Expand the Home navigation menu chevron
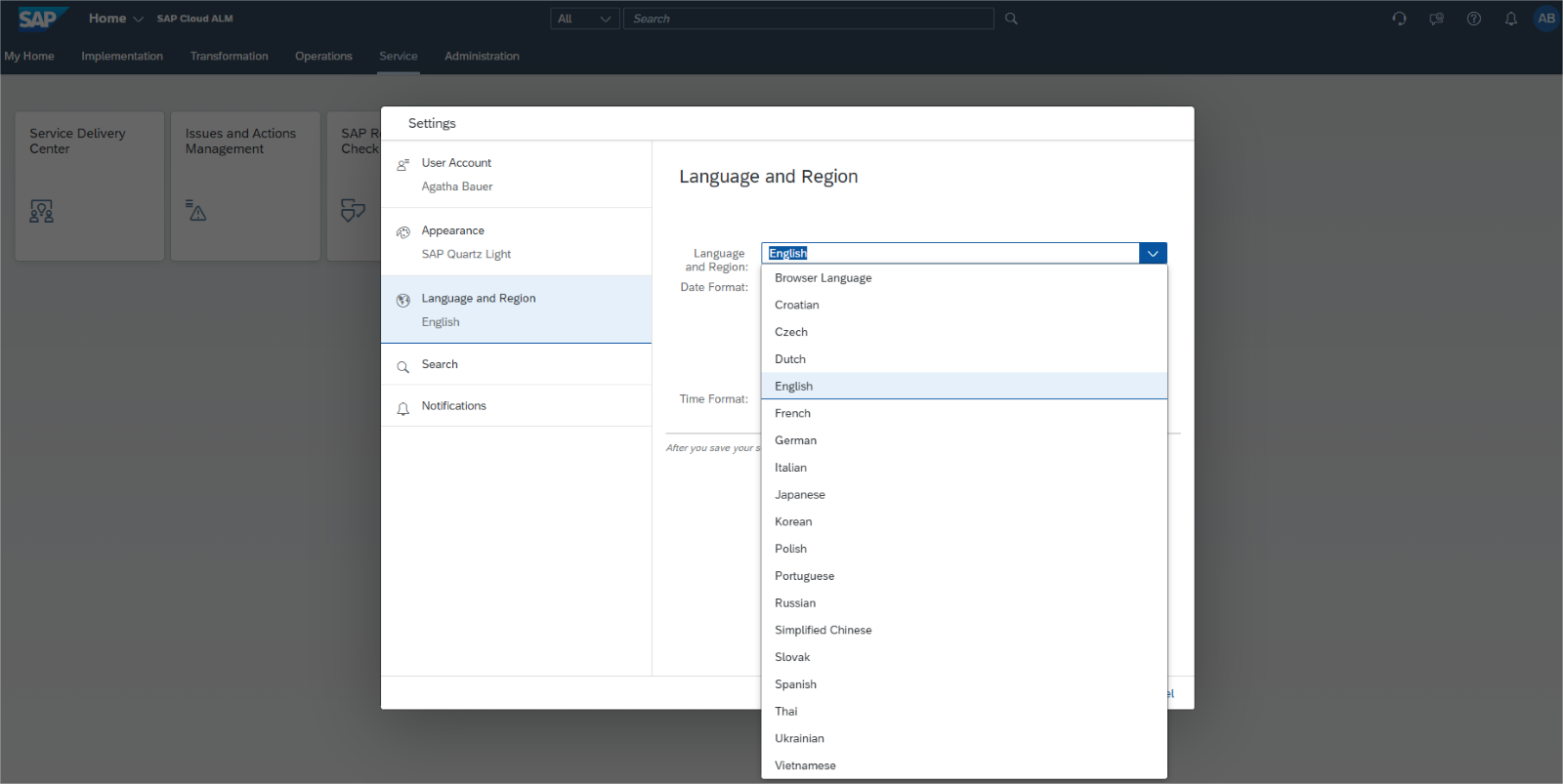This screenshot has height=784, width=1563. pyautogui.click(x=138, y=20)
